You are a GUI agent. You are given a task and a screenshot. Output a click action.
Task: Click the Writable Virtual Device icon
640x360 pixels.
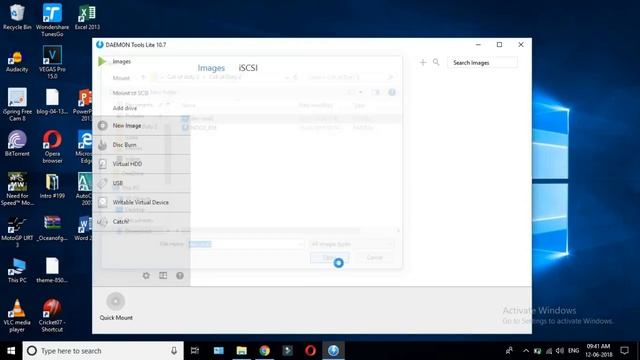point(102,202)
